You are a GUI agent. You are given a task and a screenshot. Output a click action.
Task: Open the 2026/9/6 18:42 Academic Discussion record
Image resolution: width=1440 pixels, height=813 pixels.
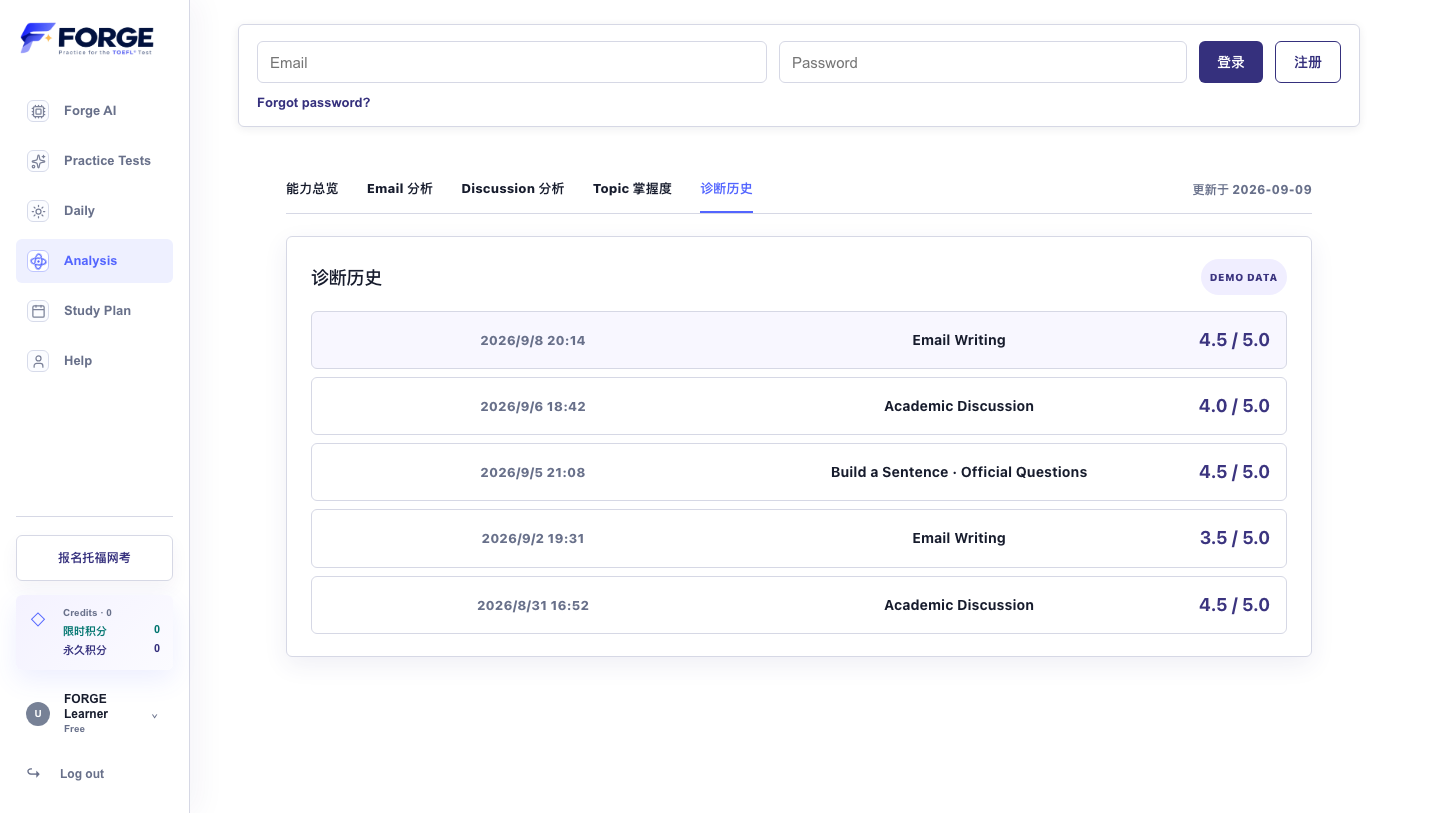[x=799, y=406]
